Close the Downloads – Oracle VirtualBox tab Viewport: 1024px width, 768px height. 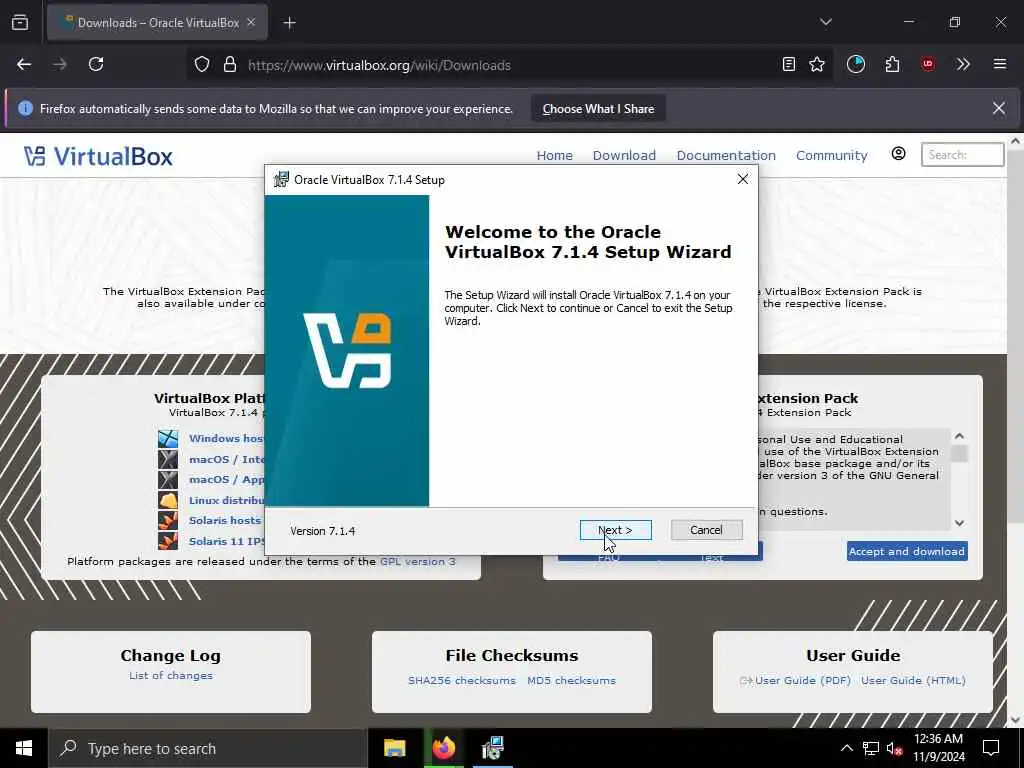251,23
